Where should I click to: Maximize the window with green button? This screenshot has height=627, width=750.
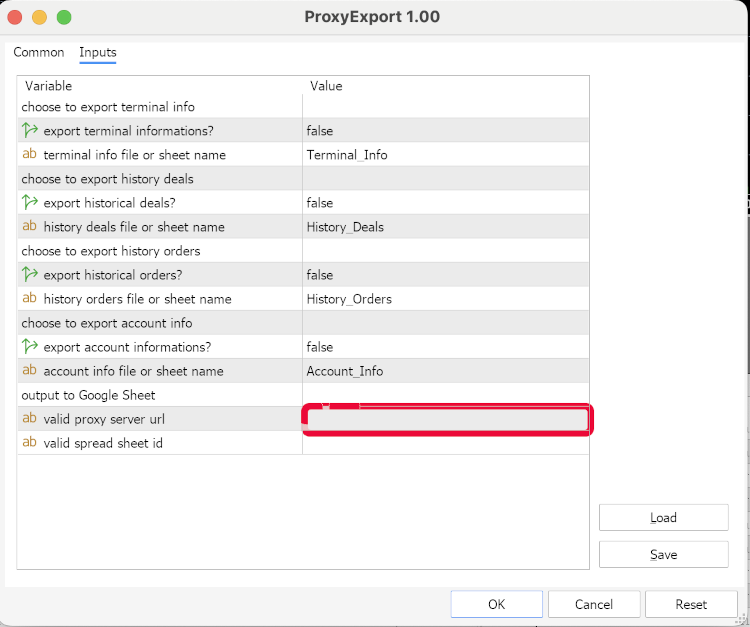[64, 17]
